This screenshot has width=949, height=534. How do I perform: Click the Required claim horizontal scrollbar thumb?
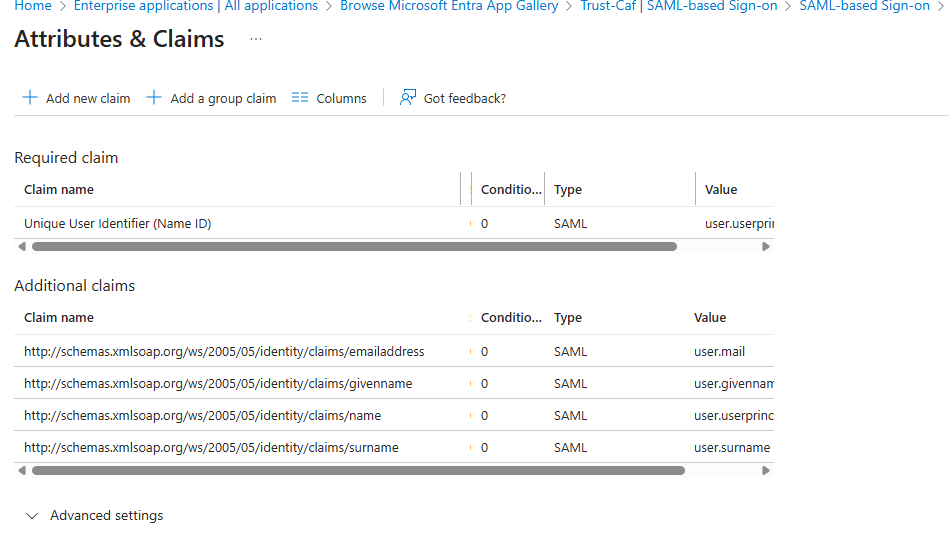coord(354,246)
